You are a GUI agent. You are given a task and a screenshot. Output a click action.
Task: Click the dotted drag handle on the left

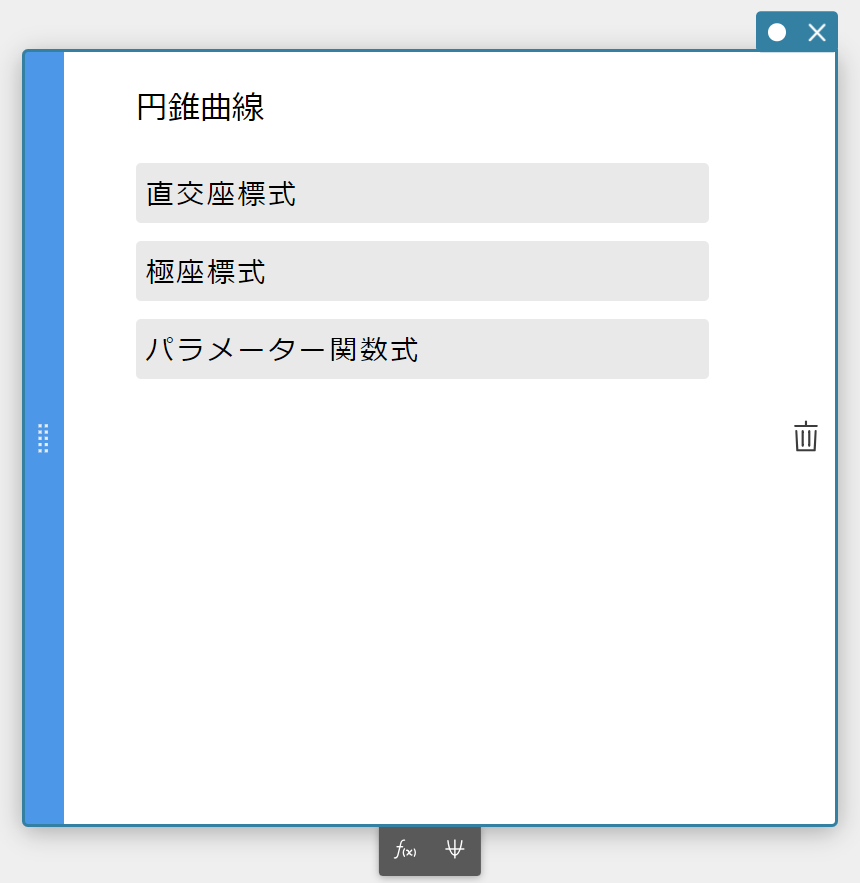43,438
